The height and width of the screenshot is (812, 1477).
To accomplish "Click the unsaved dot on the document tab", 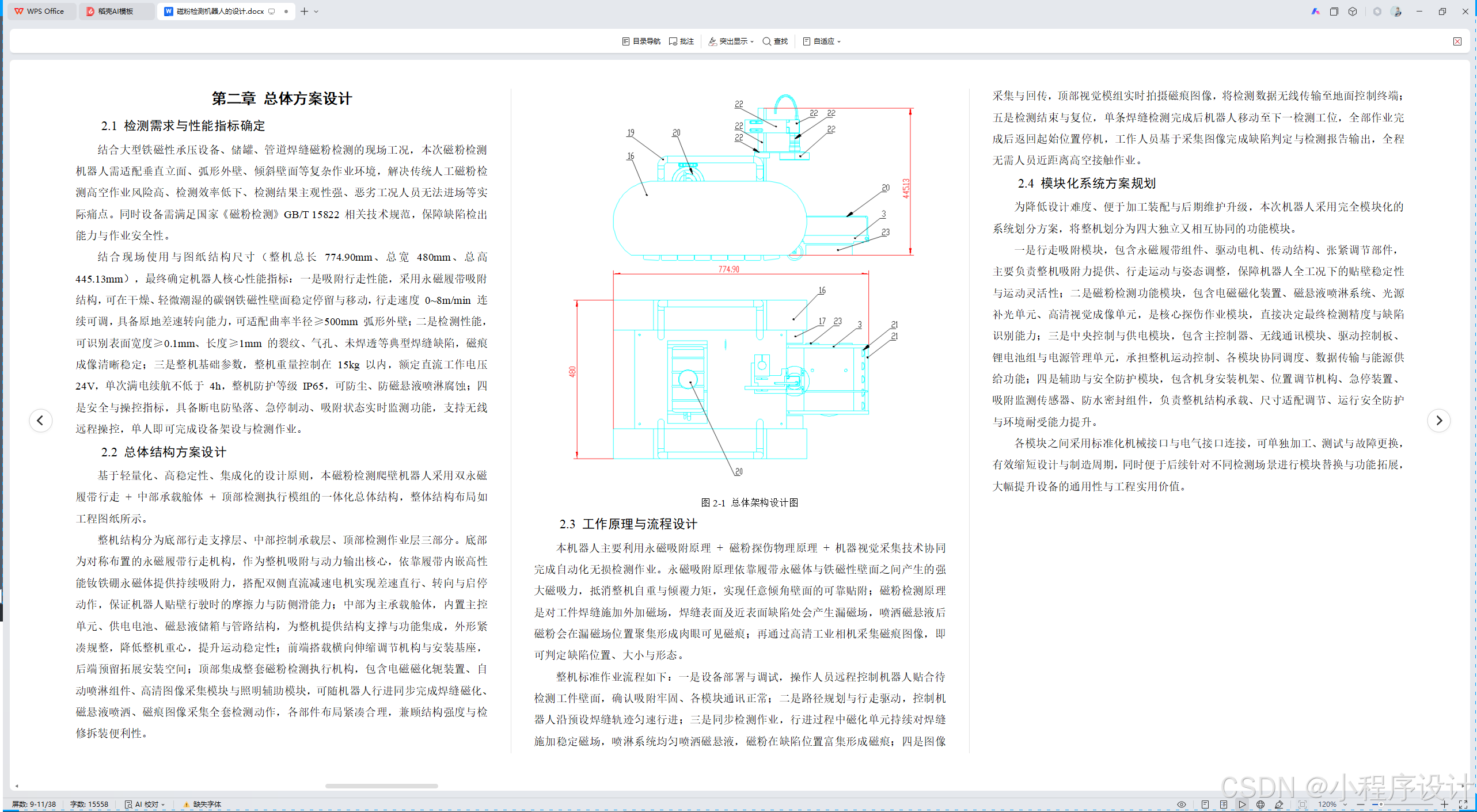I will tap(286, 11).
